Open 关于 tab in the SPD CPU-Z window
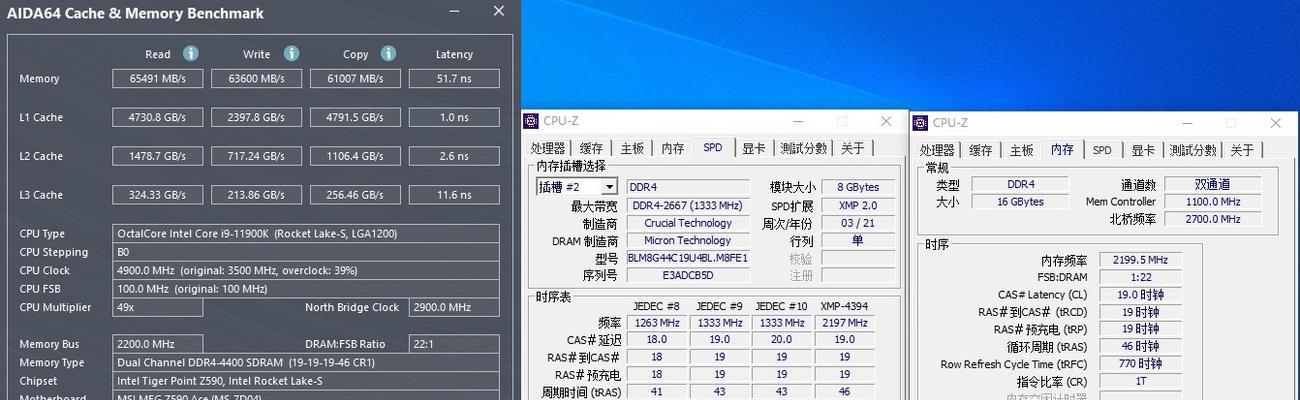The height and width of the screenshot is (400, 1300). 852,148
